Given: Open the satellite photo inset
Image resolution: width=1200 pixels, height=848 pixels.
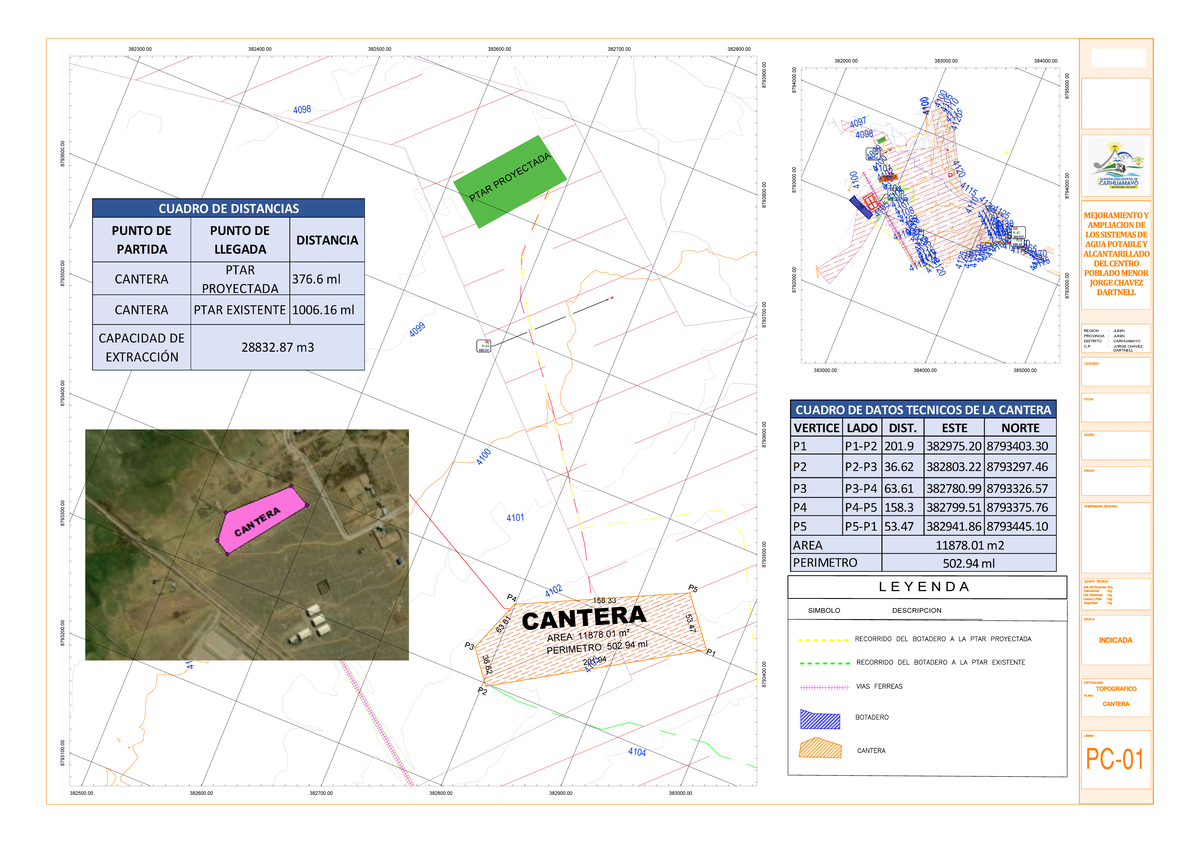Looking at the screenshot, I should click(x=247, y=545).
